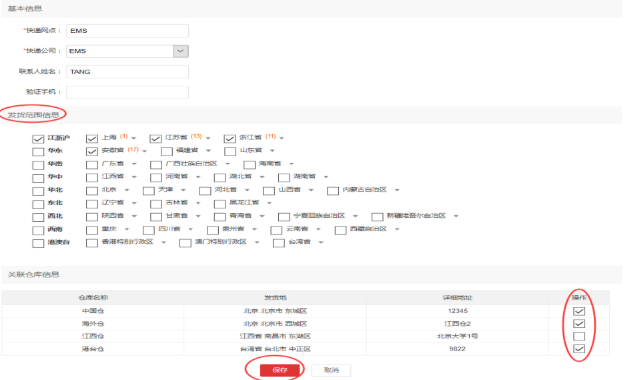Check the 黑龙江省 checkbox
This screenshot has width=630, height=380.
coord(220,204)
